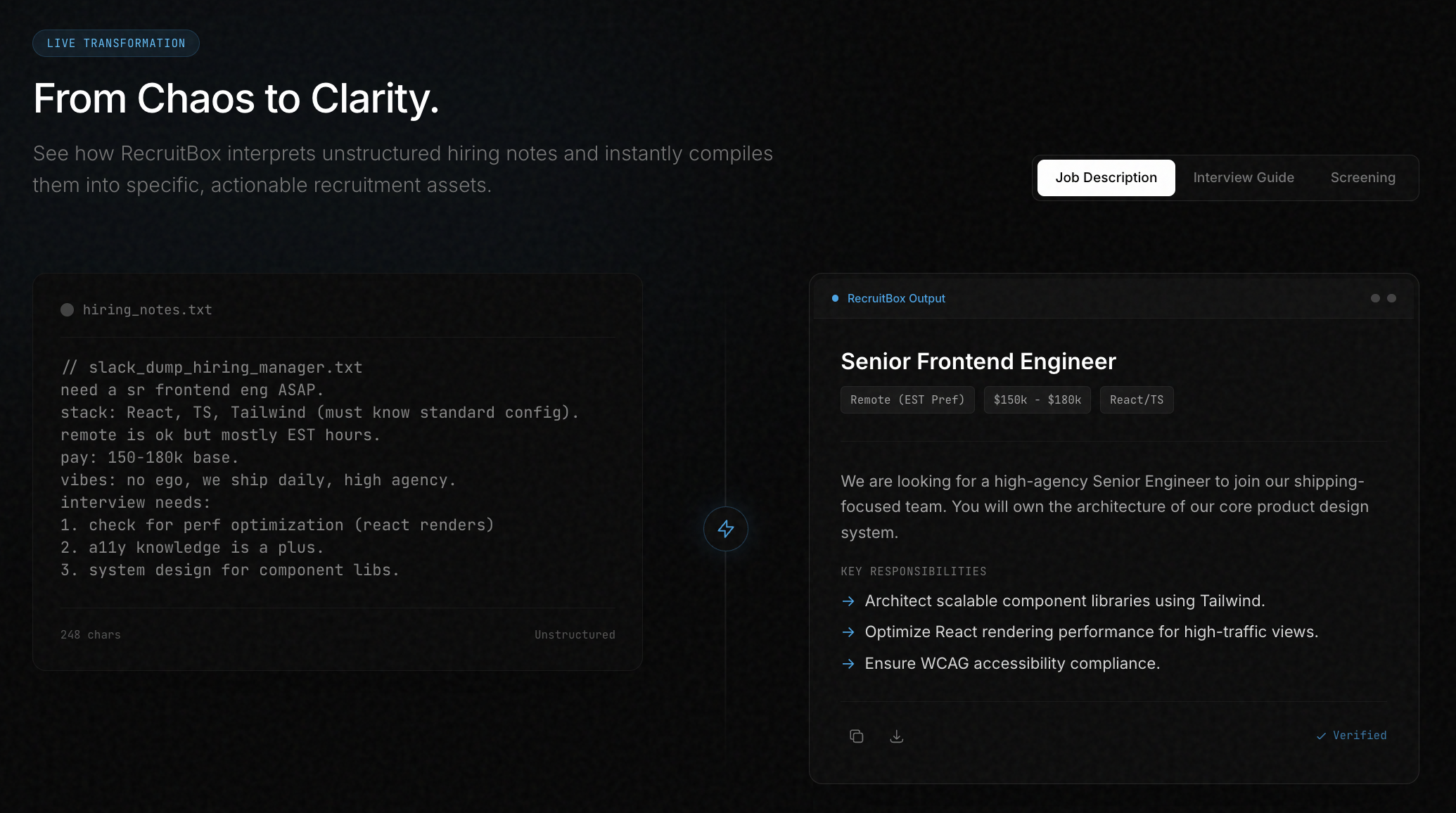Click the Verified checkmark indicator
This screenshot has height=813, width=1456.
pyautogui.click(x=1352, y=736)
